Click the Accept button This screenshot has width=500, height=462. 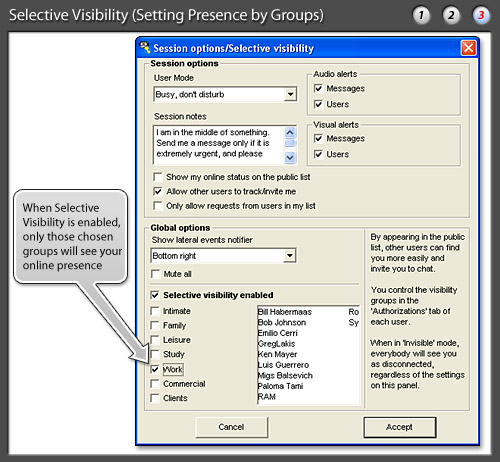[x=399, y=427]
